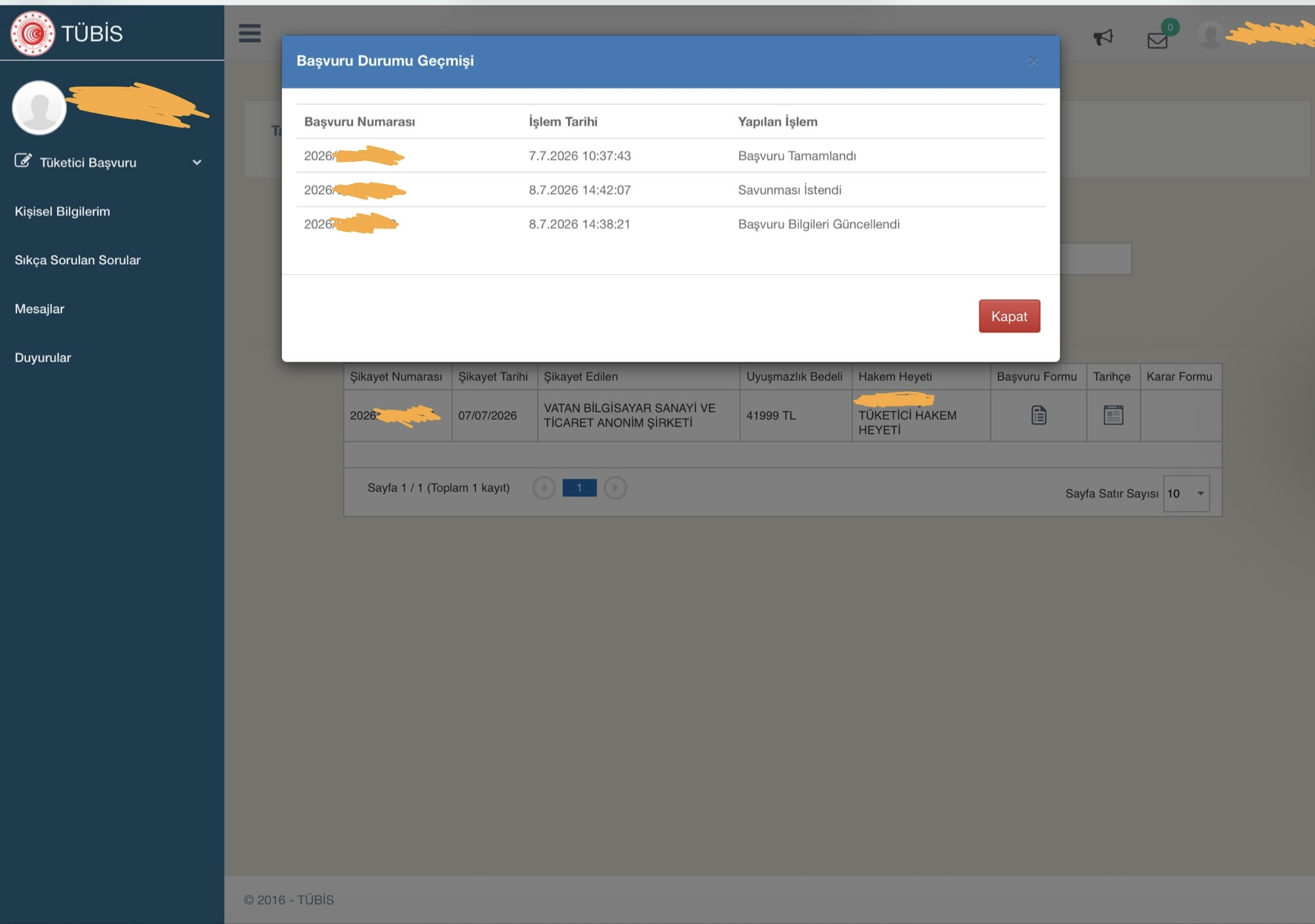Click the top-right user avatar icon
The height and width of the screenshot is (924, 1315).
pos(1210,35)
